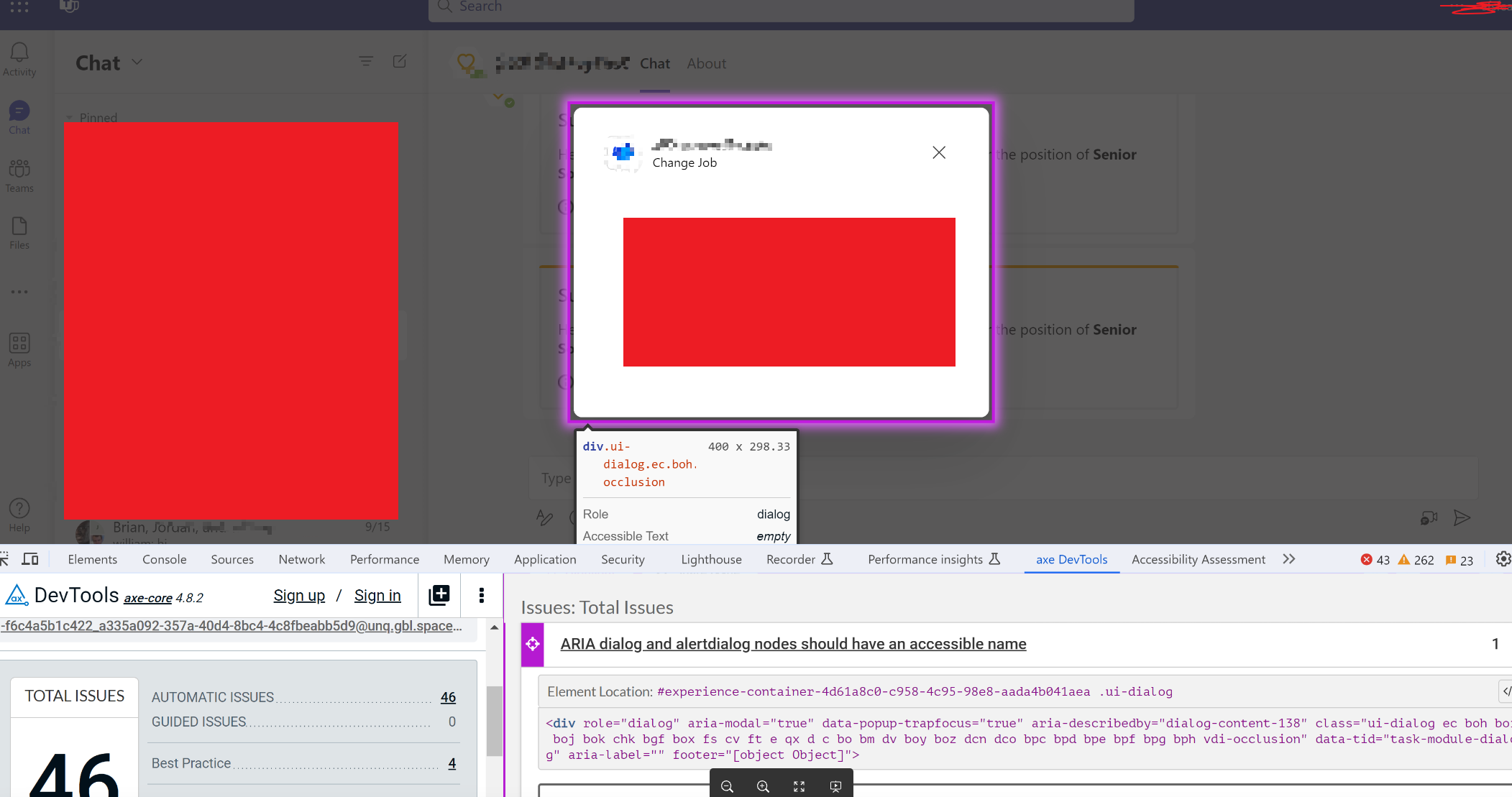Expand more DevTools panels with chevron
Image resolution: width=1512 pixels, height=797 pixels.
(1288, 559)
